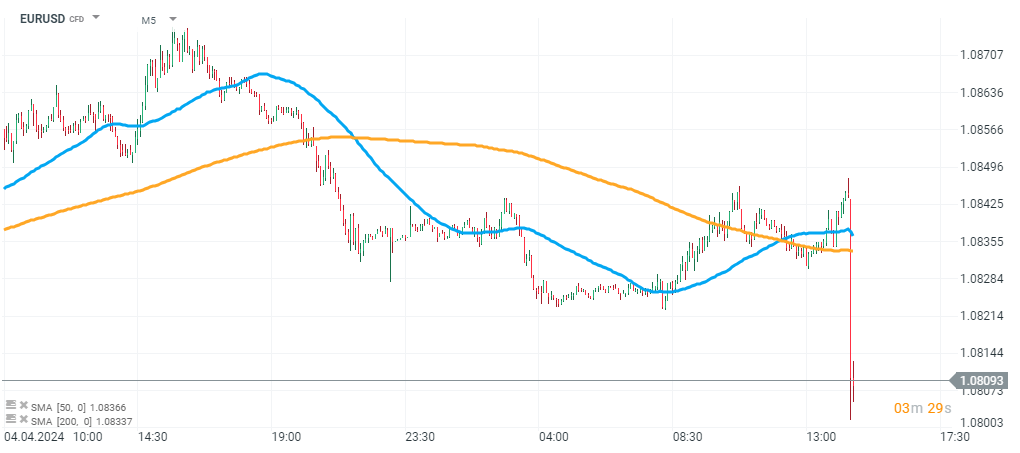1020x453 pixels.
Task: Click the current price tag 1.08093
Action: click(x=980, y=381)
